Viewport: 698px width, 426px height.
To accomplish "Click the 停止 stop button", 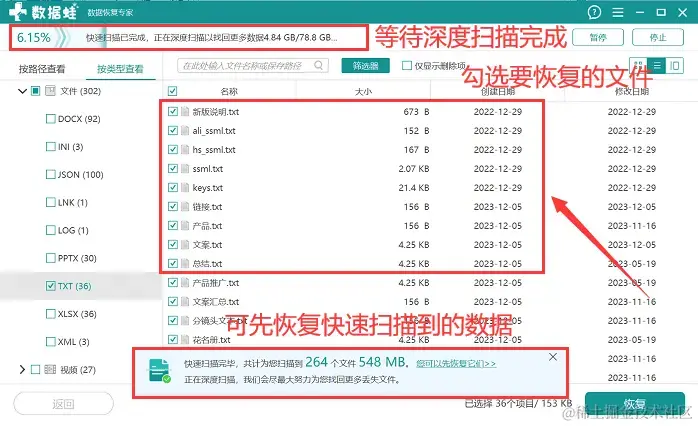I will click(657, 37).
